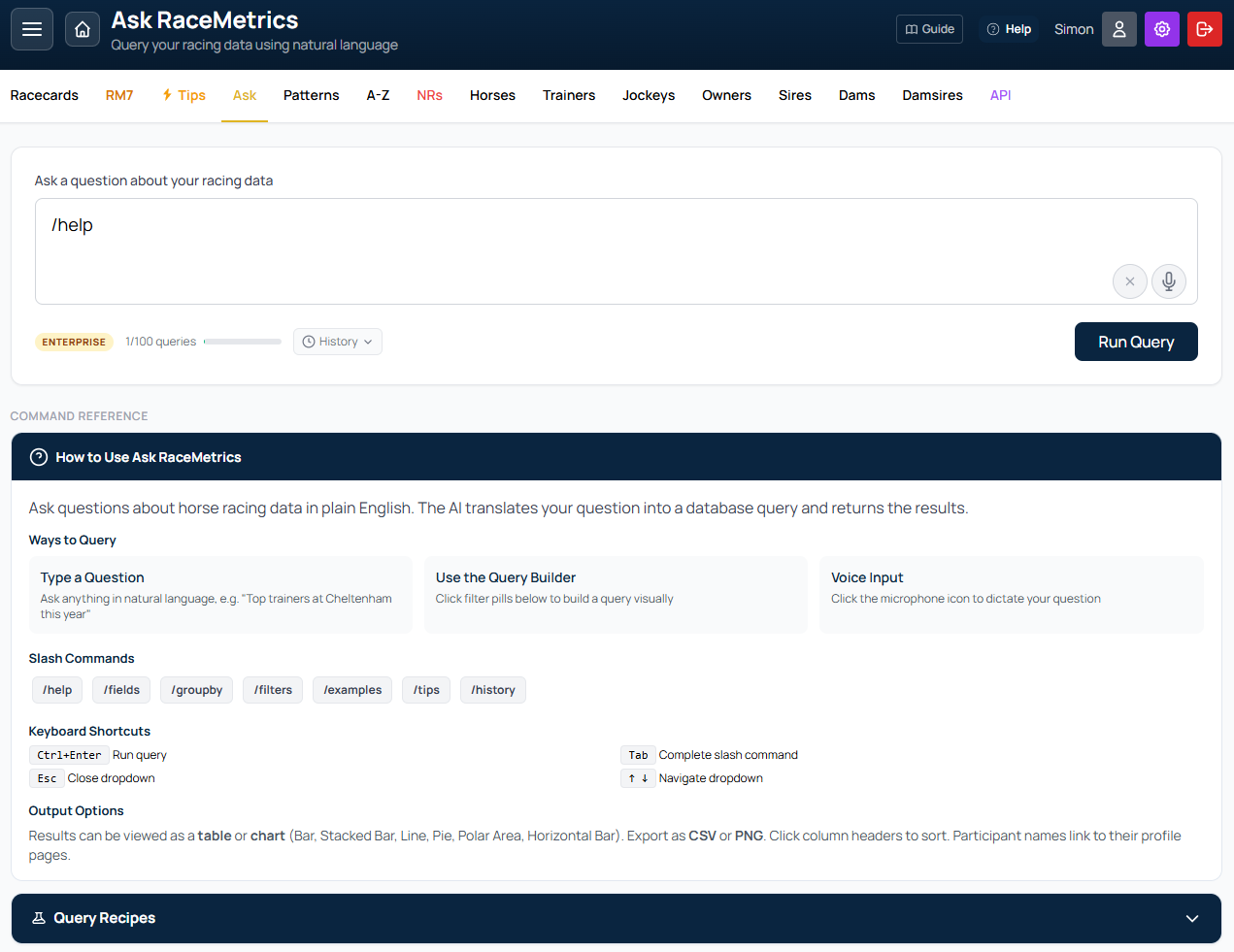Open the purple settings gear
Screen dimensions: 1234x952
1162,29
